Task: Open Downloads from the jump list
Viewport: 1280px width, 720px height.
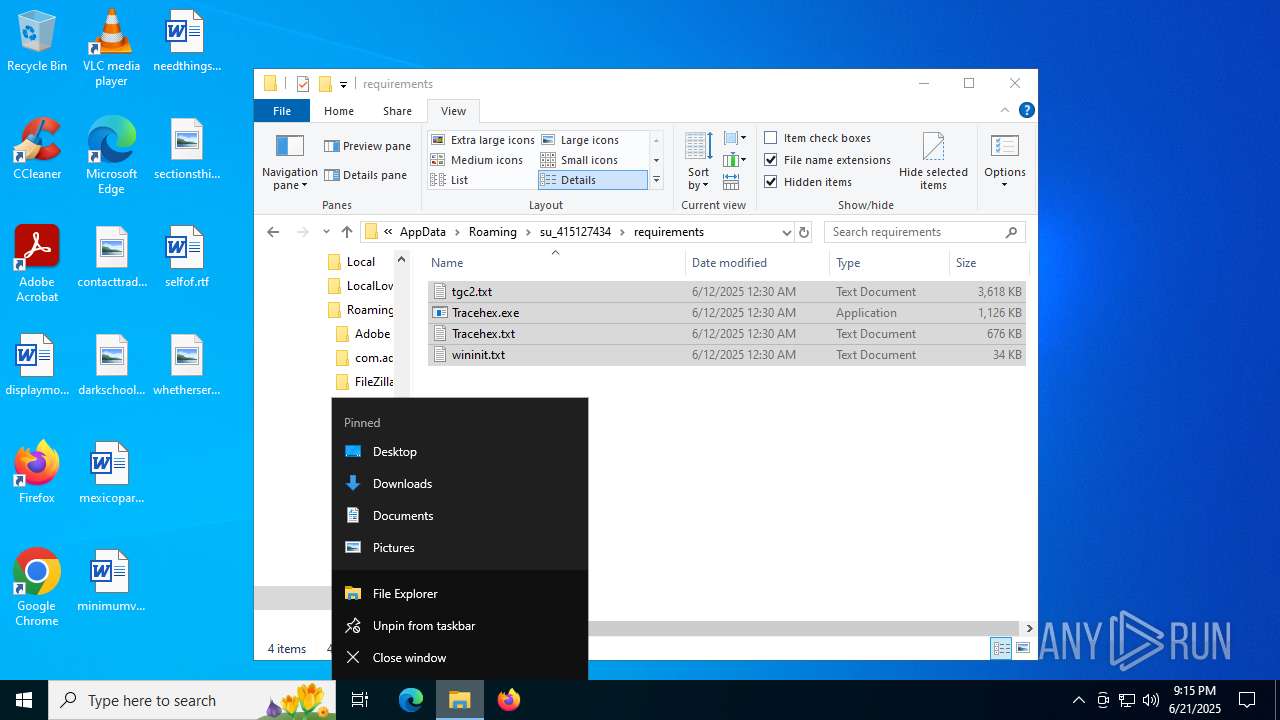Action: click(x=460, y=484)
